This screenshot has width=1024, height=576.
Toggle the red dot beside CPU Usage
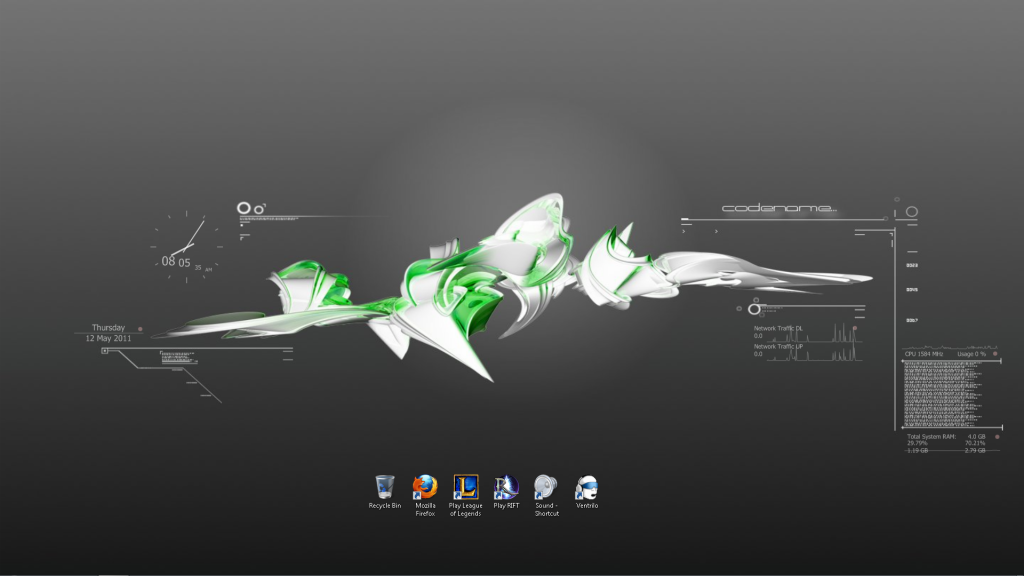(995, 353)
